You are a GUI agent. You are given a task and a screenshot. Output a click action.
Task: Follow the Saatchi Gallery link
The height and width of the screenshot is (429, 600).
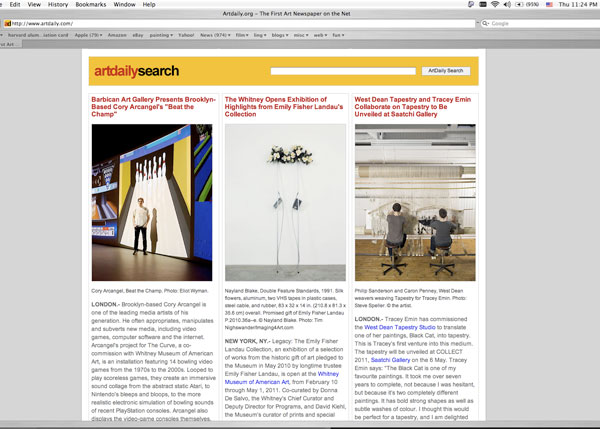[390, 360]
